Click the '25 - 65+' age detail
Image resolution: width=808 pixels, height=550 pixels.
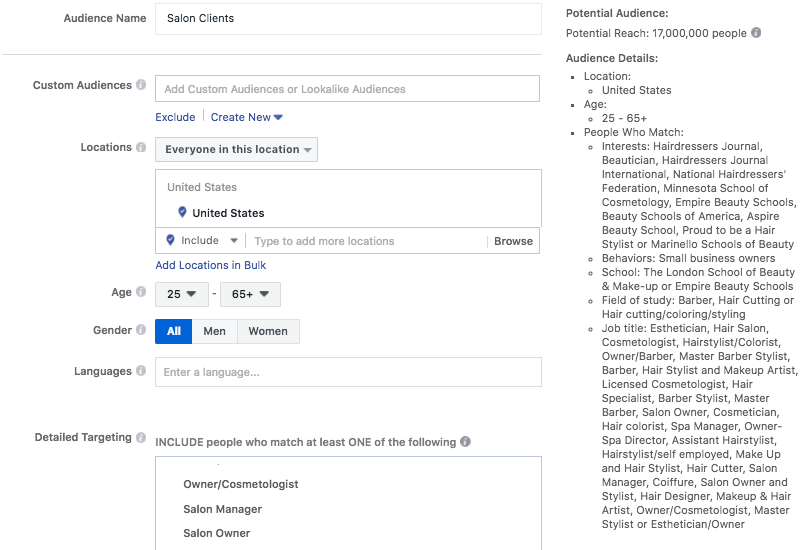624,118
